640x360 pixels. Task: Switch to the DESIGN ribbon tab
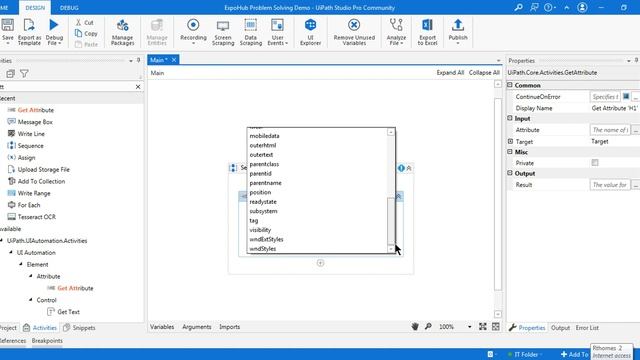[35, 8]
